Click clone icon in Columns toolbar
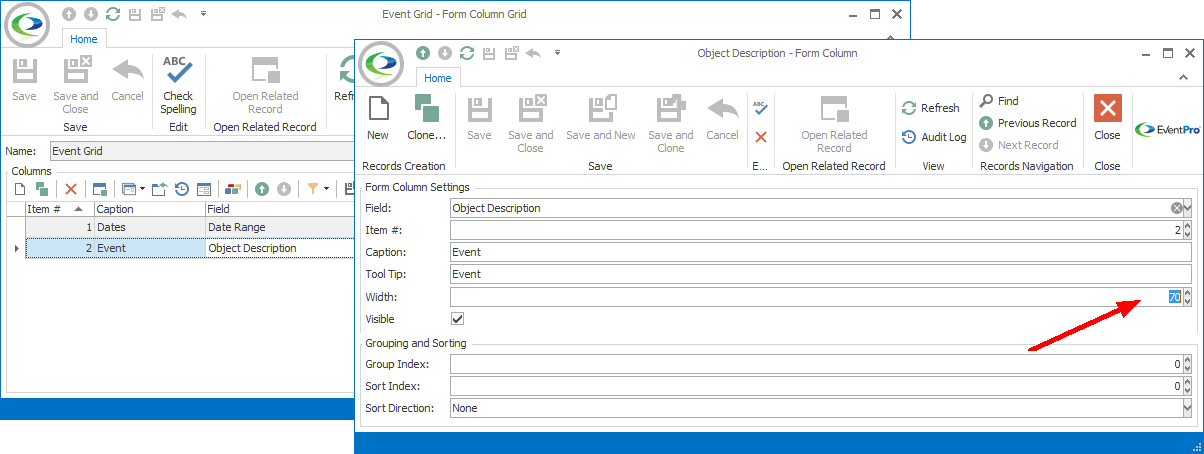This screenshot has width=1204, height=454. point(41,188)
